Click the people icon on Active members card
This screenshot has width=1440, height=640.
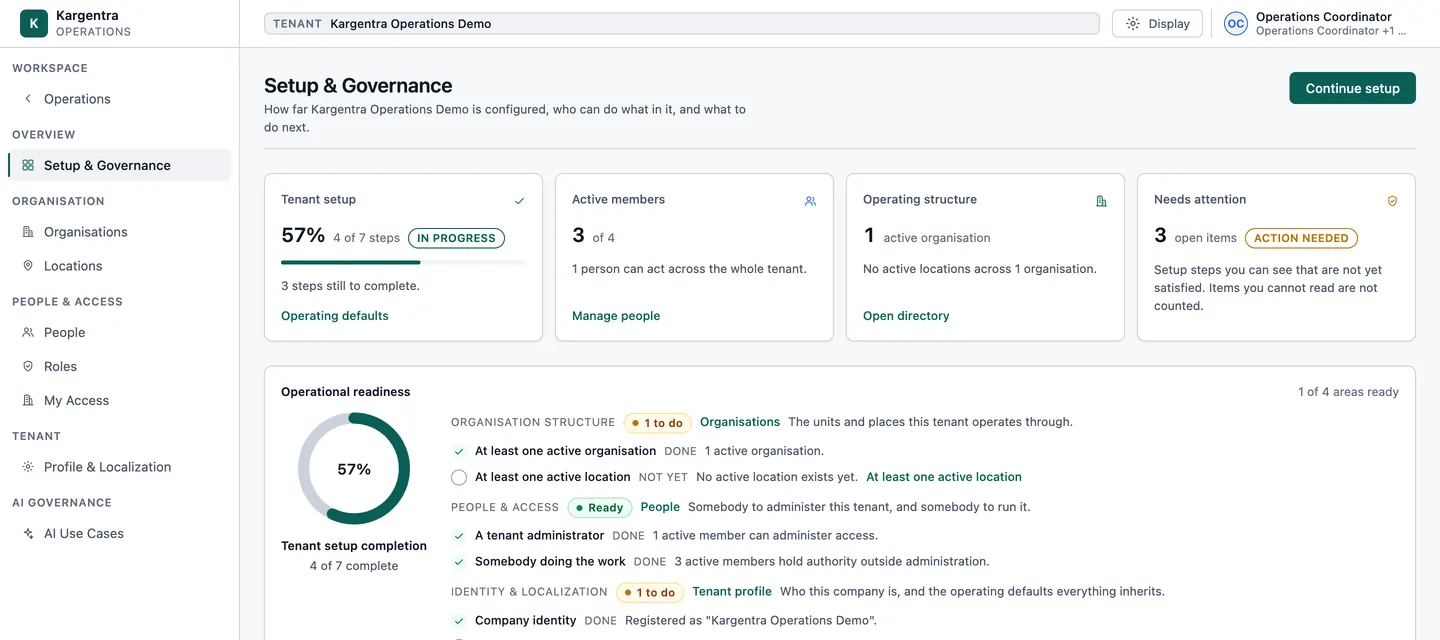click(x=810, y=201)
